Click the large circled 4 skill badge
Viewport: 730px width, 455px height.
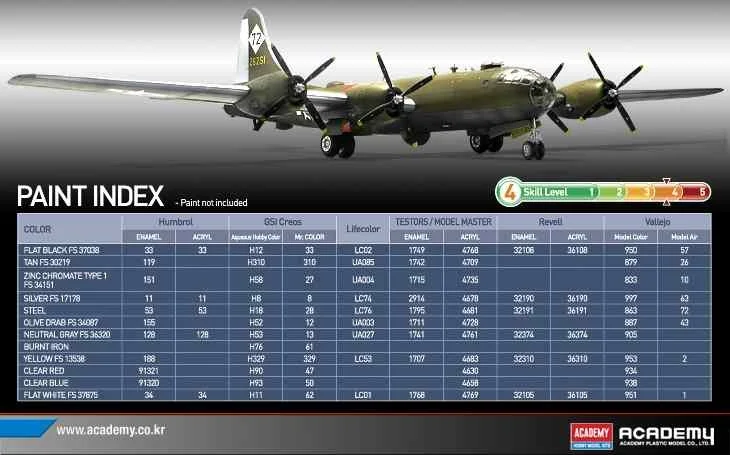tap(509, 191)
